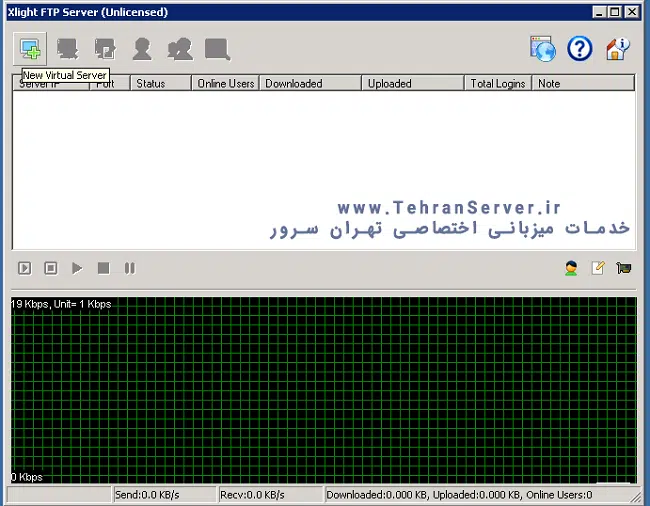Click the greyed-out server monitor toolbar icon
Viewport: 650px width, 506px height.
point(67,48)
